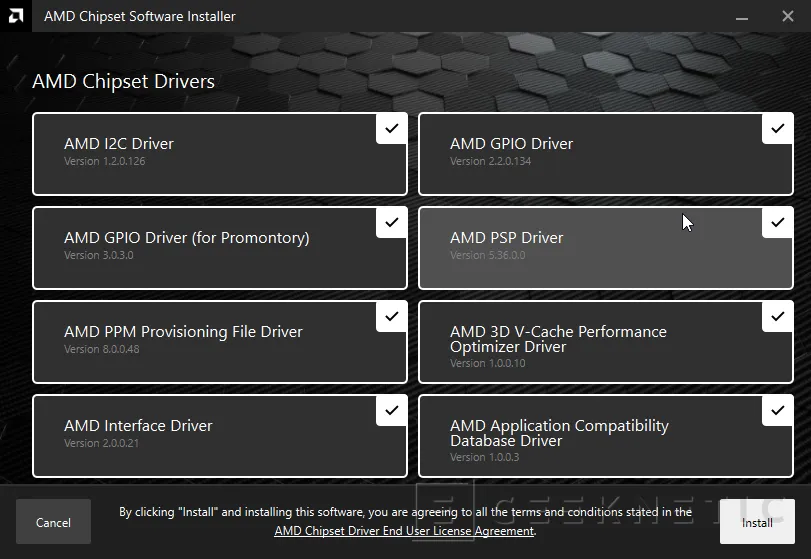Screen dimensions: 811x559
Task: Uncheck AMD 3D V-Cache Performance Optimizer checkbox
Action: pyautogui.click(x=777, y=316)
